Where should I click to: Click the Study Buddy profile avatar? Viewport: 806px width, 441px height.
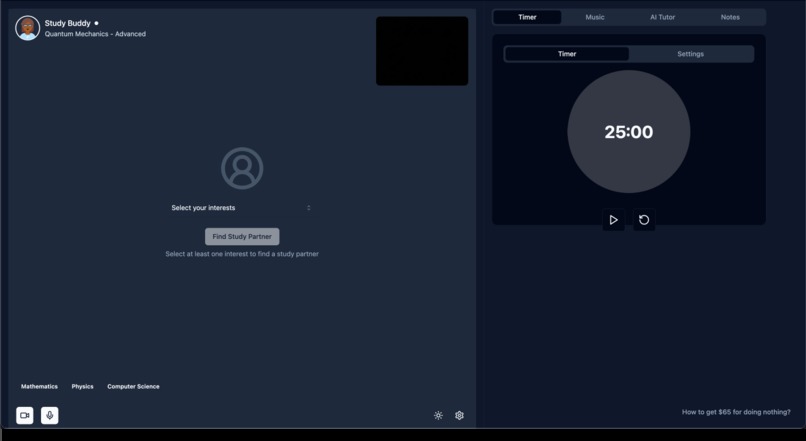pos(28,28)
